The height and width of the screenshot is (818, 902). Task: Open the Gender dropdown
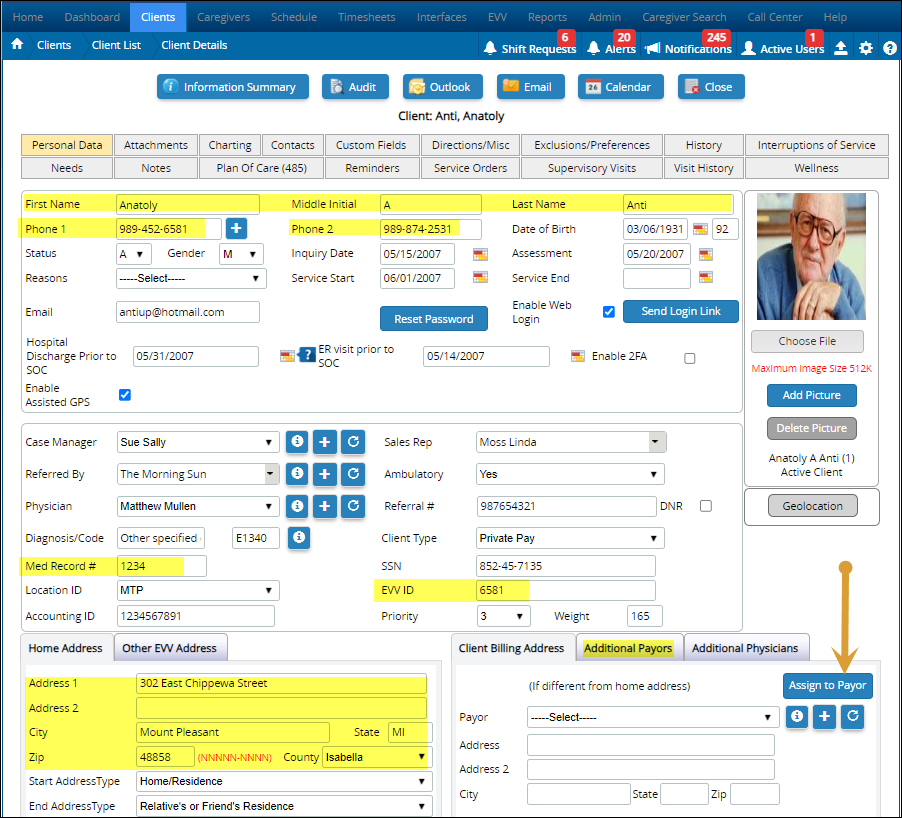click(242, 254)
